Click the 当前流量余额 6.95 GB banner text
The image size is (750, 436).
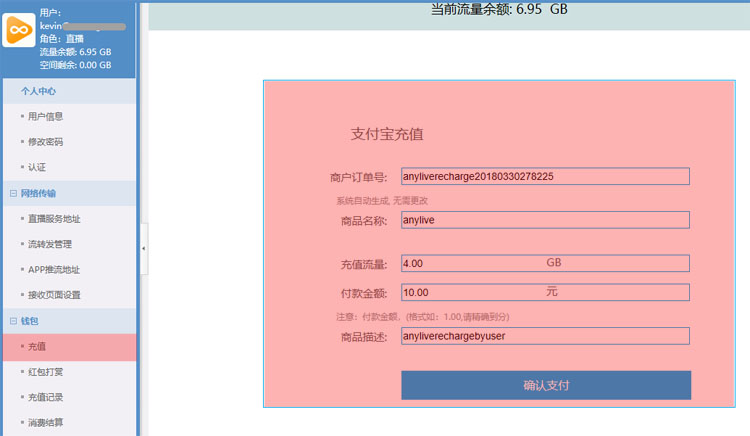tap(499, 9)
